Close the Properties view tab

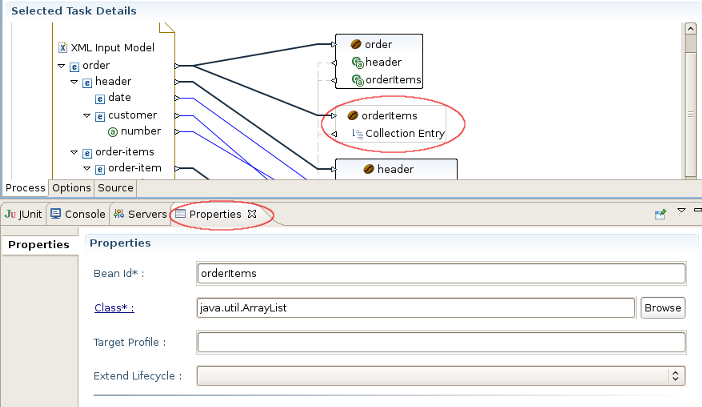click(252, 214)
